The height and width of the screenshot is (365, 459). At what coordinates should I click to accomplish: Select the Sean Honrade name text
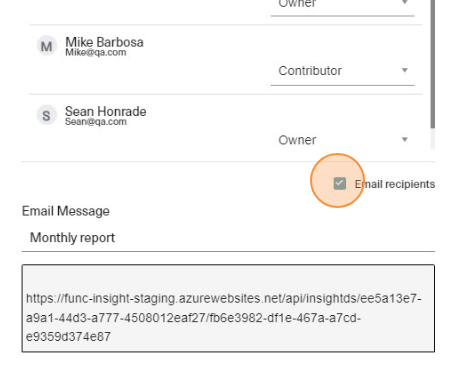tap(106, 111)
